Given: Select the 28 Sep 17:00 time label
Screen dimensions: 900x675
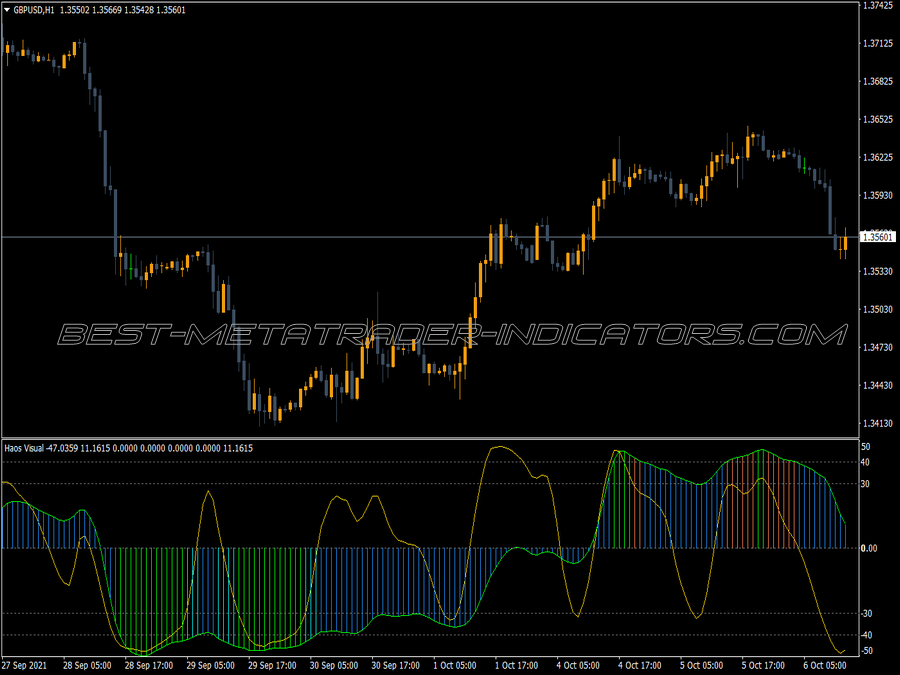Looking at the screenshot, I should [149, 665].
